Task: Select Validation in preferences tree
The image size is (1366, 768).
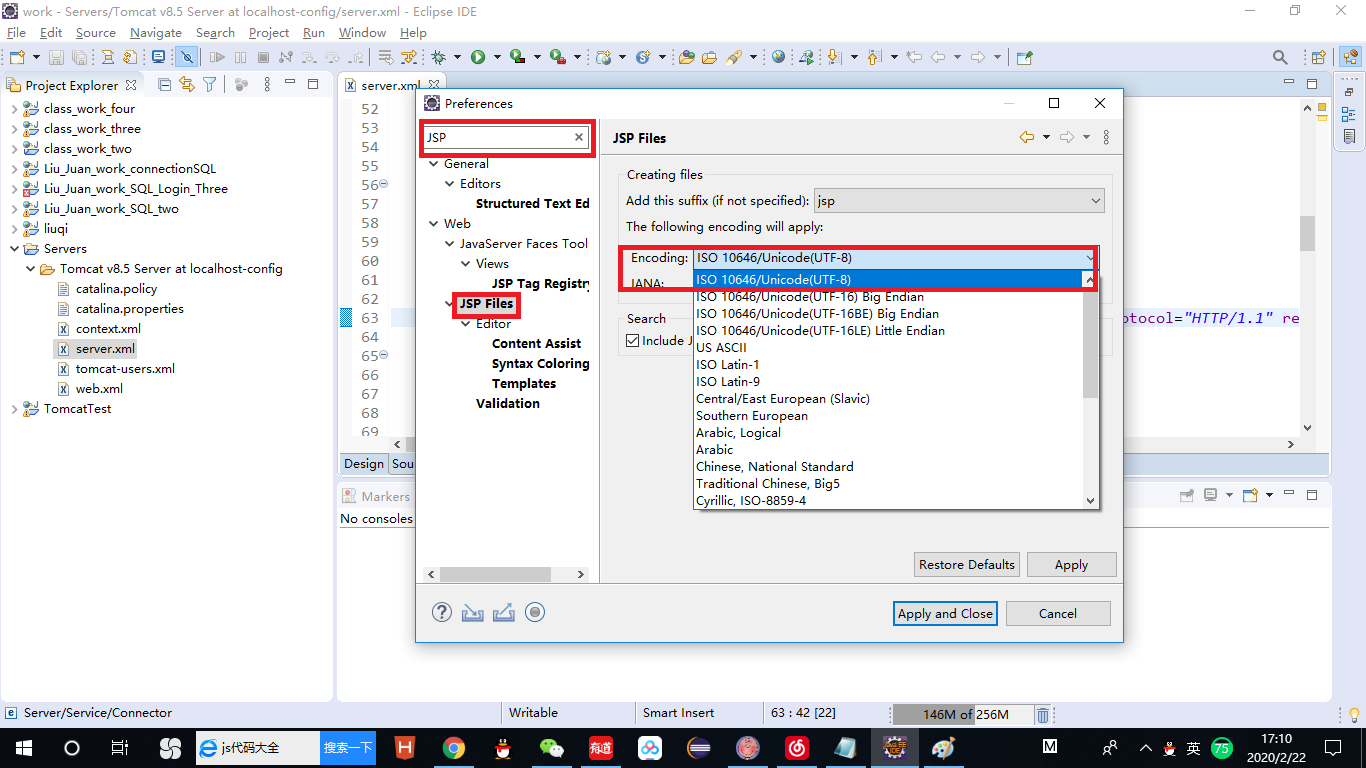Action: tap(508, 404)
